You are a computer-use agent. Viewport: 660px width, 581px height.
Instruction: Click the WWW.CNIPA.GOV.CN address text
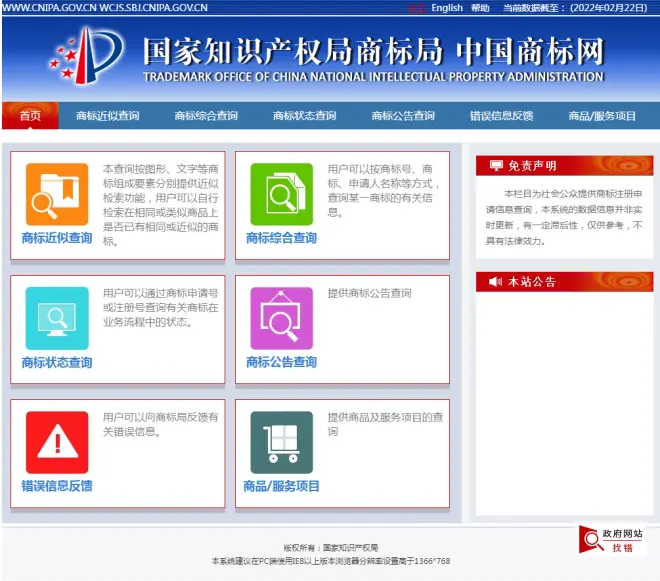coord(49,8)
